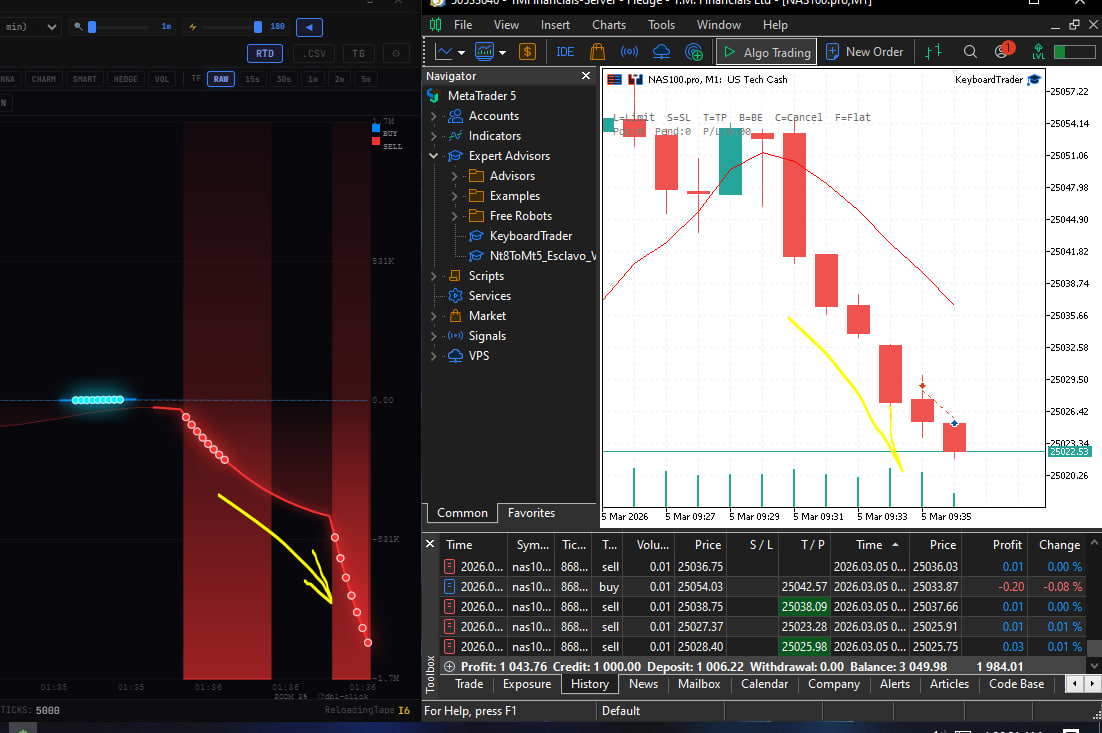The image size is (1102, 733).
Task: Click the New Order button
Action: click(x=864, y=52)
